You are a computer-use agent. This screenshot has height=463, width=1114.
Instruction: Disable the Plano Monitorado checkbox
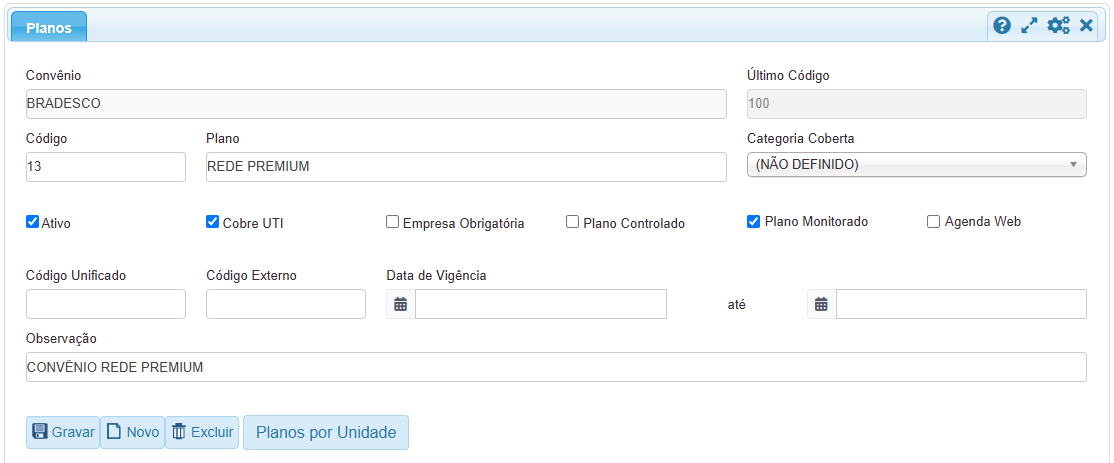754,222
